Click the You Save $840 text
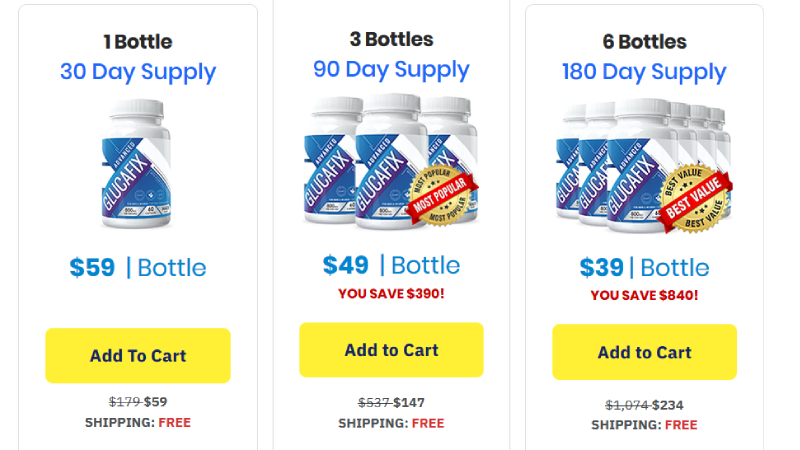 644,295
